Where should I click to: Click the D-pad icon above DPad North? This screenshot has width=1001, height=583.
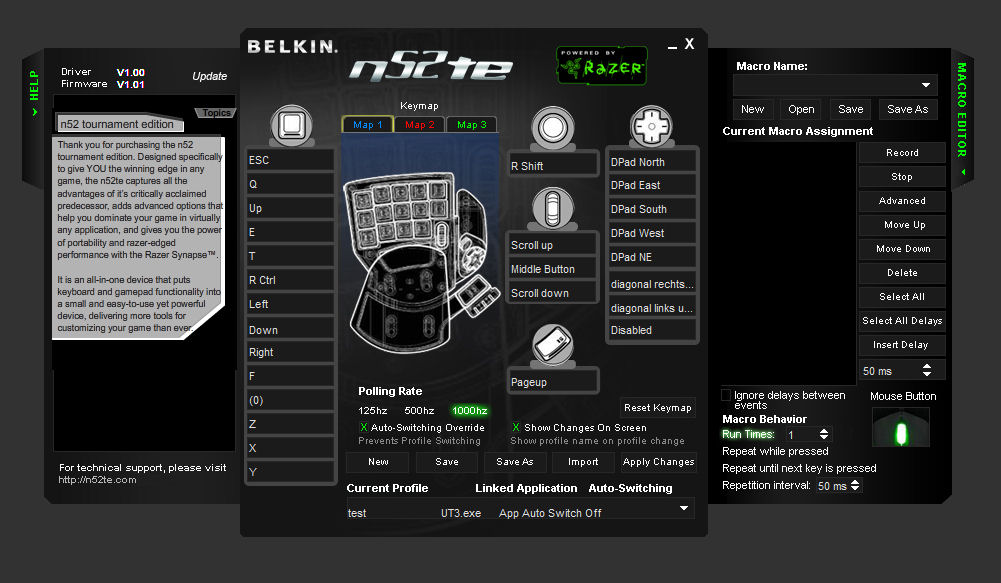point(651,126)
